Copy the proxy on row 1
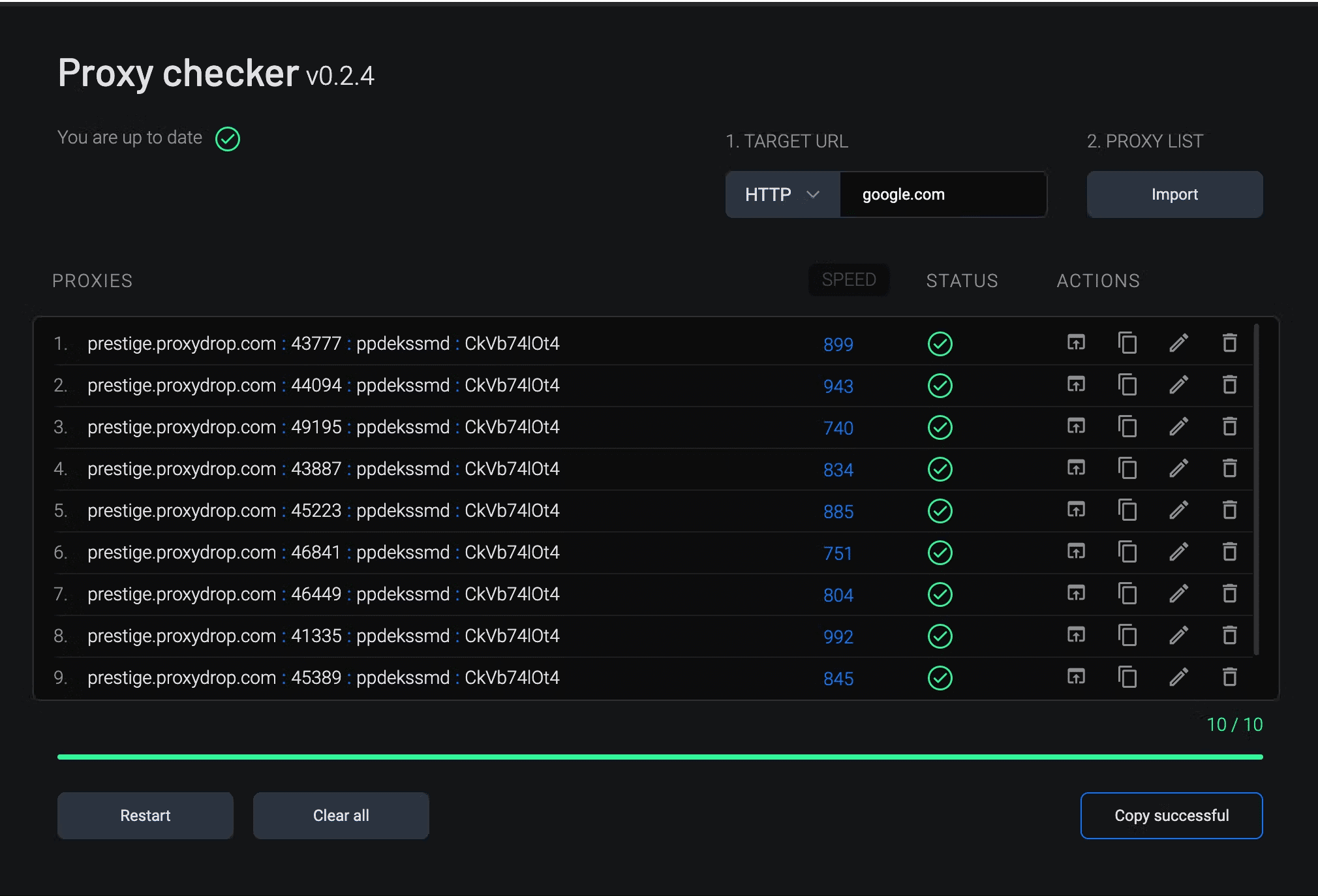 tap(1127, 343)
